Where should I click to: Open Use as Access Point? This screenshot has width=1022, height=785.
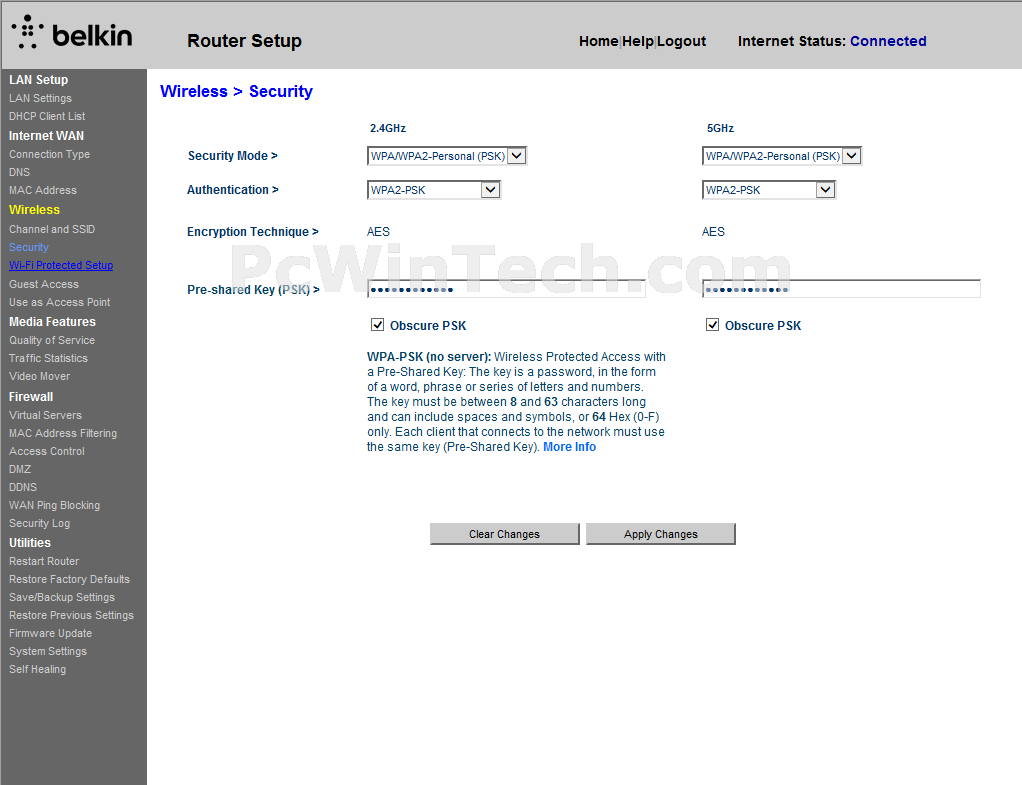click(59, 303)
